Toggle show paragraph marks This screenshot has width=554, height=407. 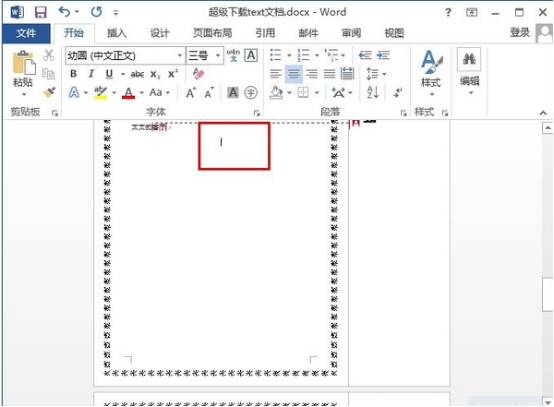397,93
